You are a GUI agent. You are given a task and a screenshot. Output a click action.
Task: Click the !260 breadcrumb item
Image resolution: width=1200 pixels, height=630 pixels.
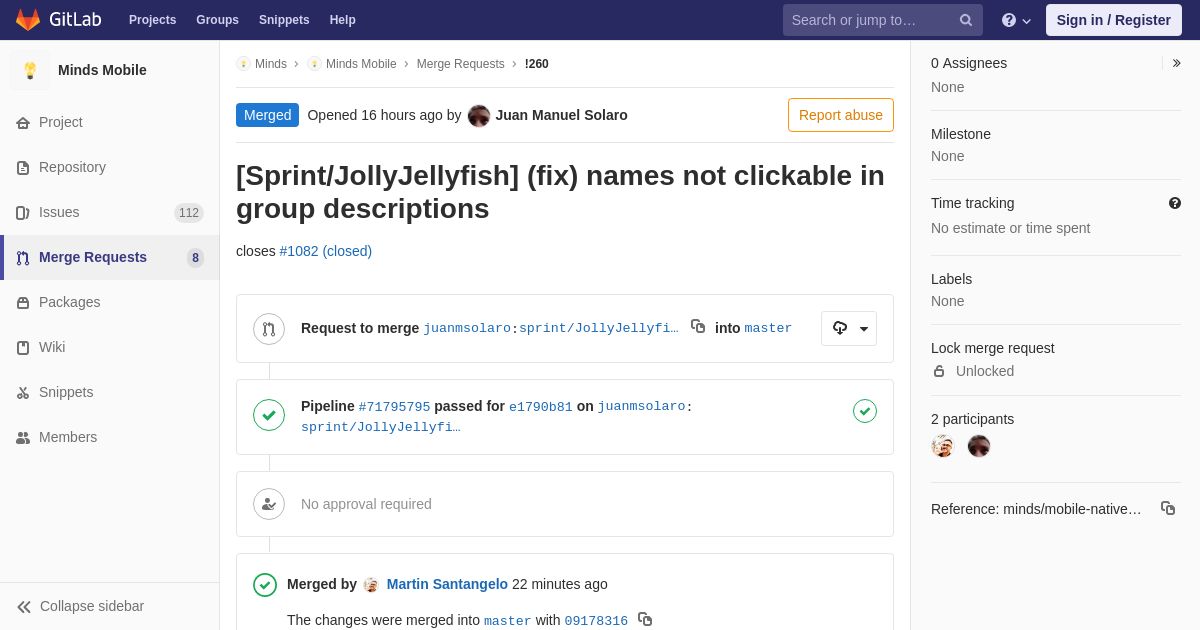click(537, 64)
